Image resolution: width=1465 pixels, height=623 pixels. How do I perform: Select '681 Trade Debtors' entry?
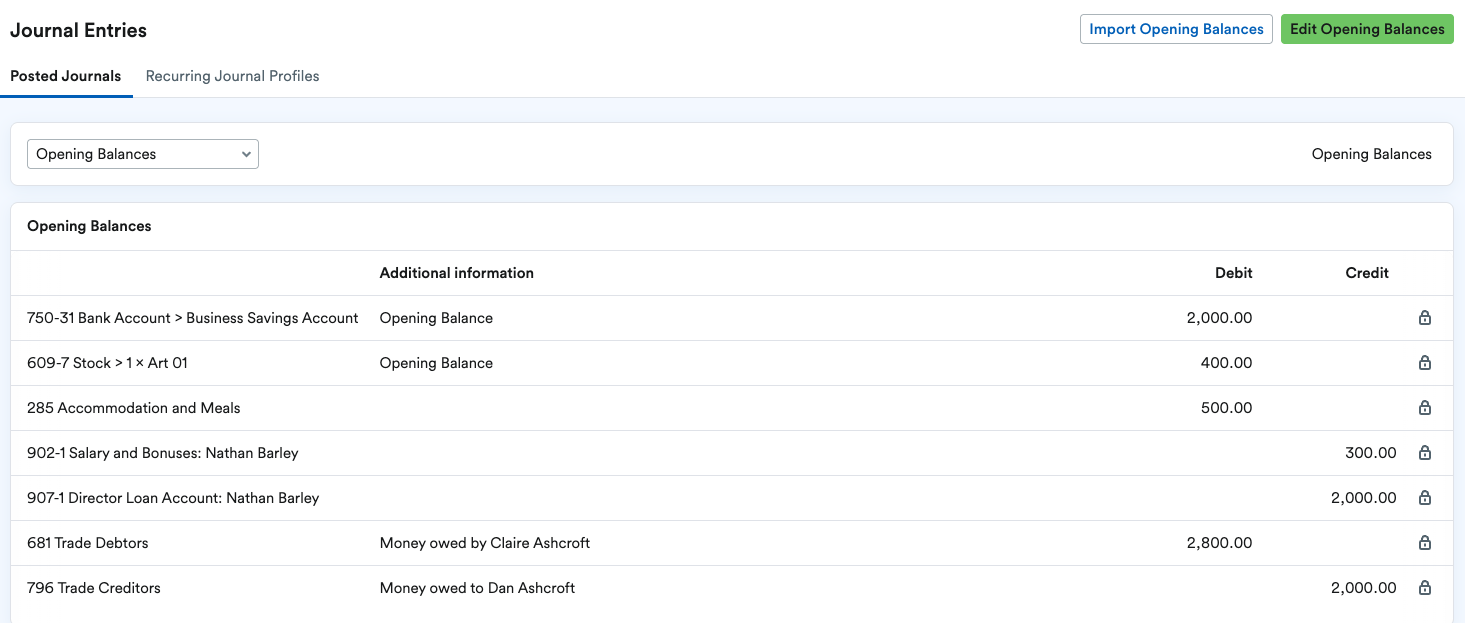(88, 543)
